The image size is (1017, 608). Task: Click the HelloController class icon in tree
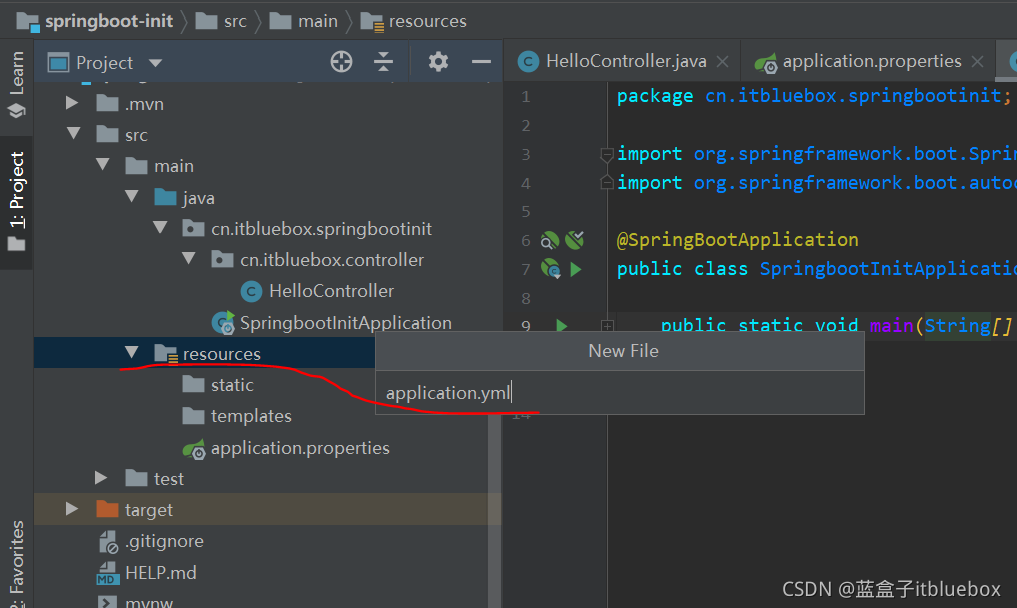tap(251, 291)
